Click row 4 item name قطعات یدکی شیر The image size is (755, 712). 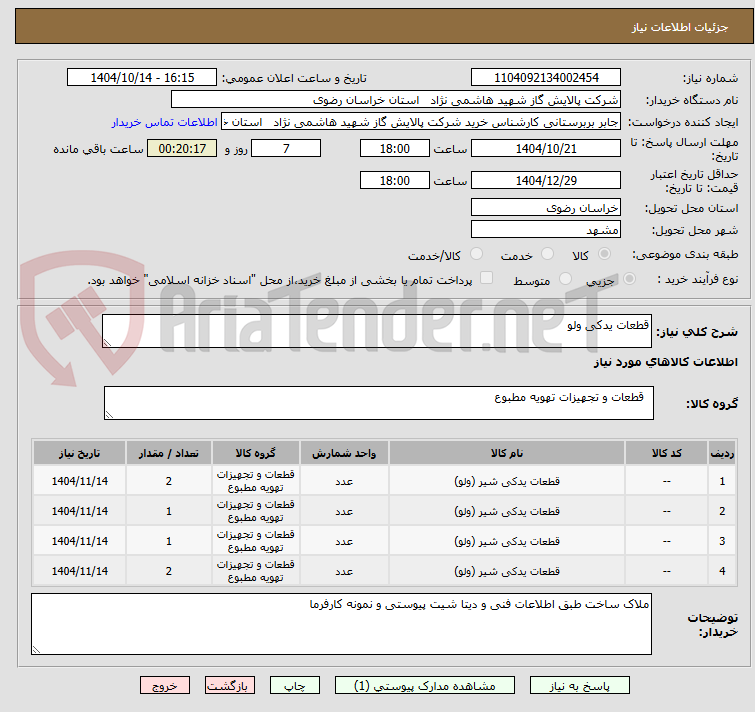507,571
